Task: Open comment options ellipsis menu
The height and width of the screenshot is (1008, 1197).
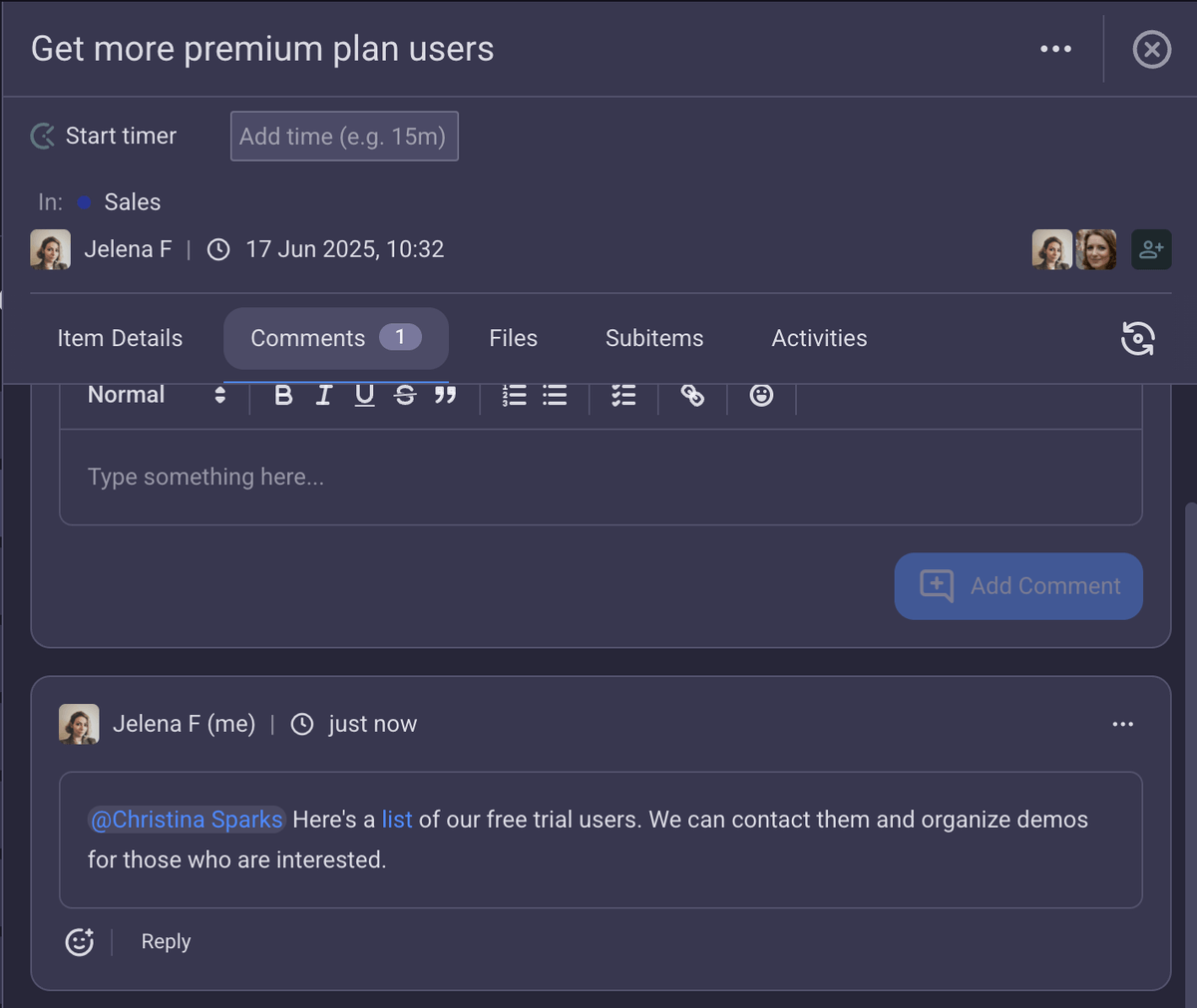Action: tap(1122, 724)
